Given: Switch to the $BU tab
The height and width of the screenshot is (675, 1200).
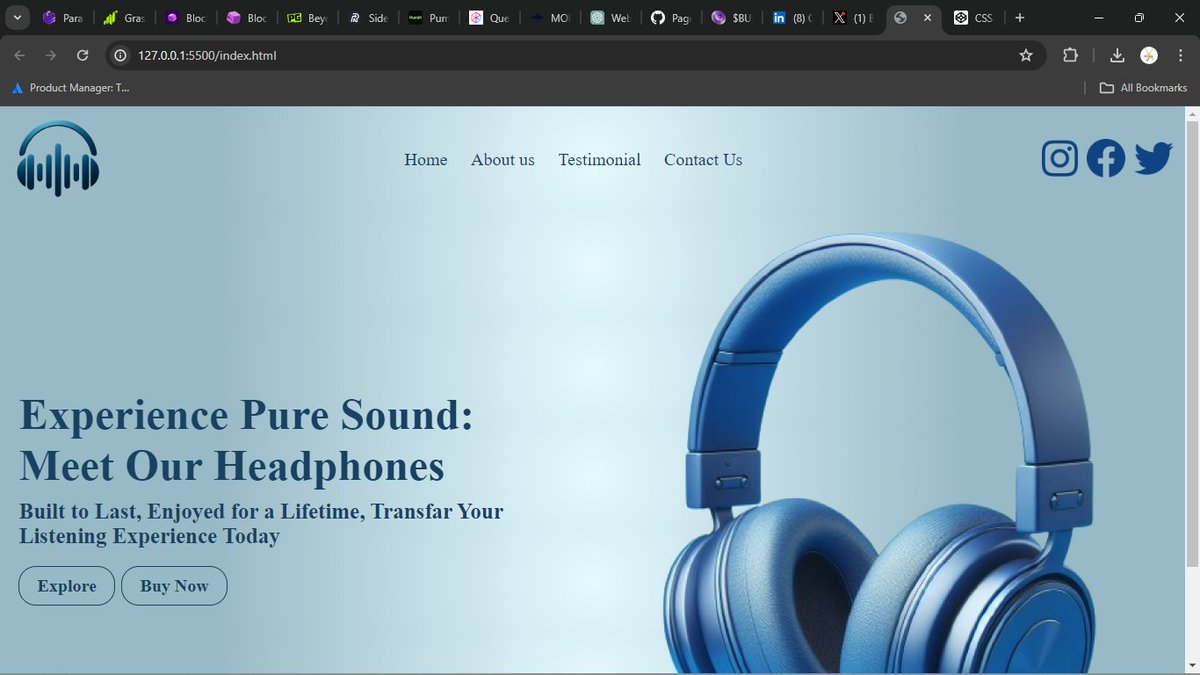Looking at the screenshot, I should click(733, 18).
